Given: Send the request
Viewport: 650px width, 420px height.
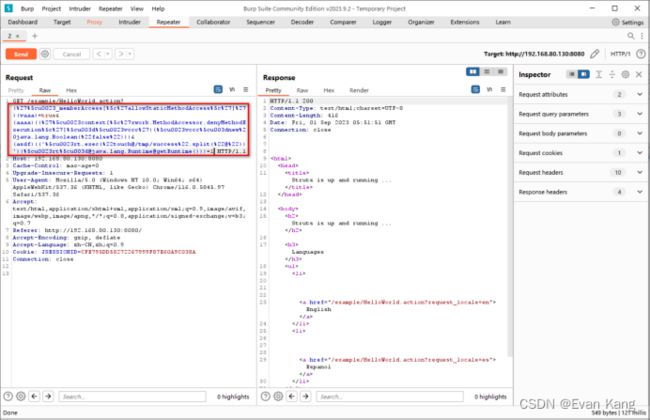Looking at the screenshot, I should click(21, 54).
